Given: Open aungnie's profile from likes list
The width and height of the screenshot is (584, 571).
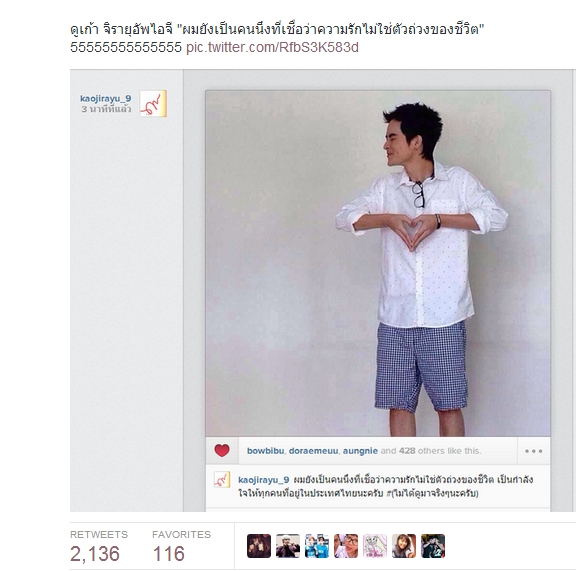Looking at the screenshot, I should (x=360, y=451).
